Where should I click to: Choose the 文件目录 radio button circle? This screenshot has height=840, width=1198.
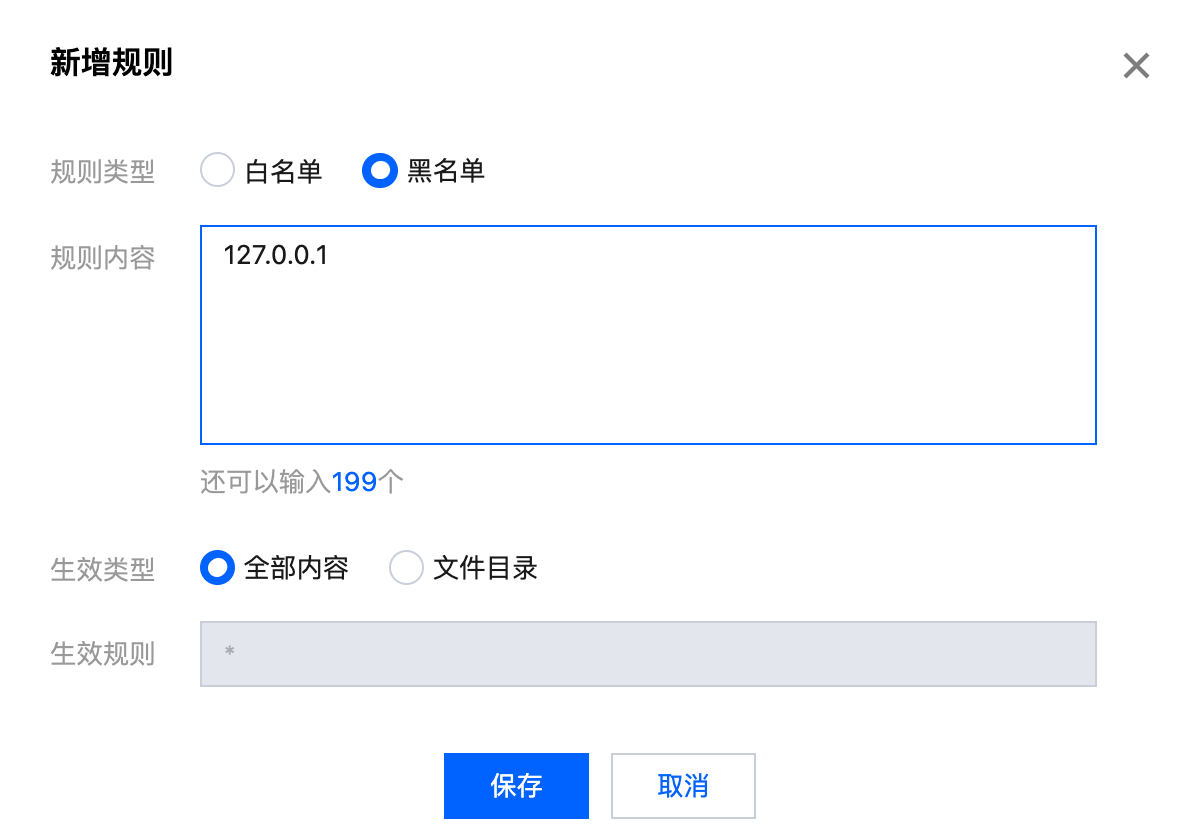click(x=405, y=568)
